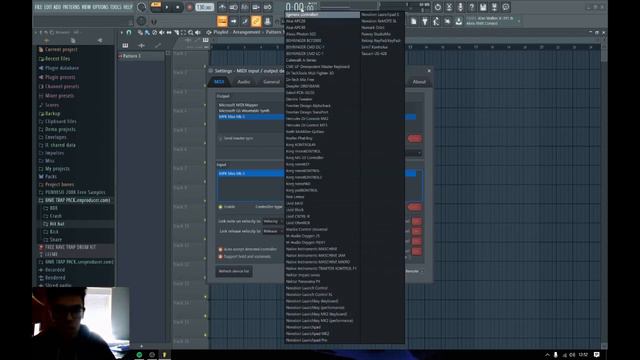This screenshot has height=360, width=640.
Task: Select Microsoft GS Wavetable Synth output
Action: pyautogui.click(x=244, y=111)
